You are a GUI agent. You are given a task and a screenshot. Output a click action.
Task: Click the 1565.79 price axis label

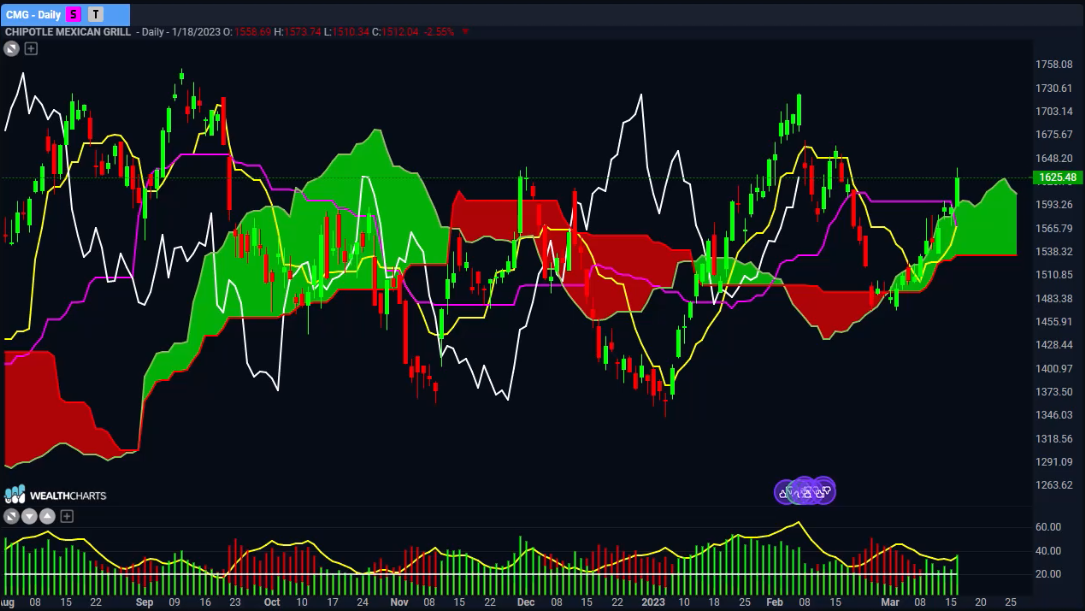(1054, 228)
